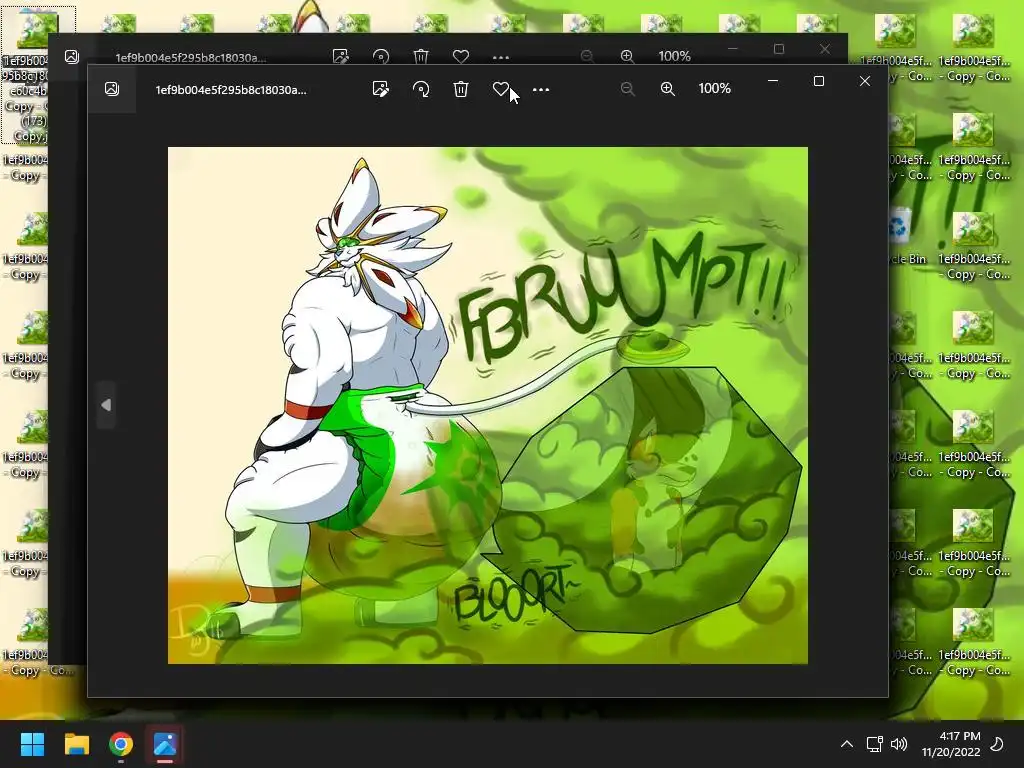Image resolution: width=1024 pixels, height=768 pixels.
Task: Open the taskbar clock and date
Action: click(x=951, y=744)
